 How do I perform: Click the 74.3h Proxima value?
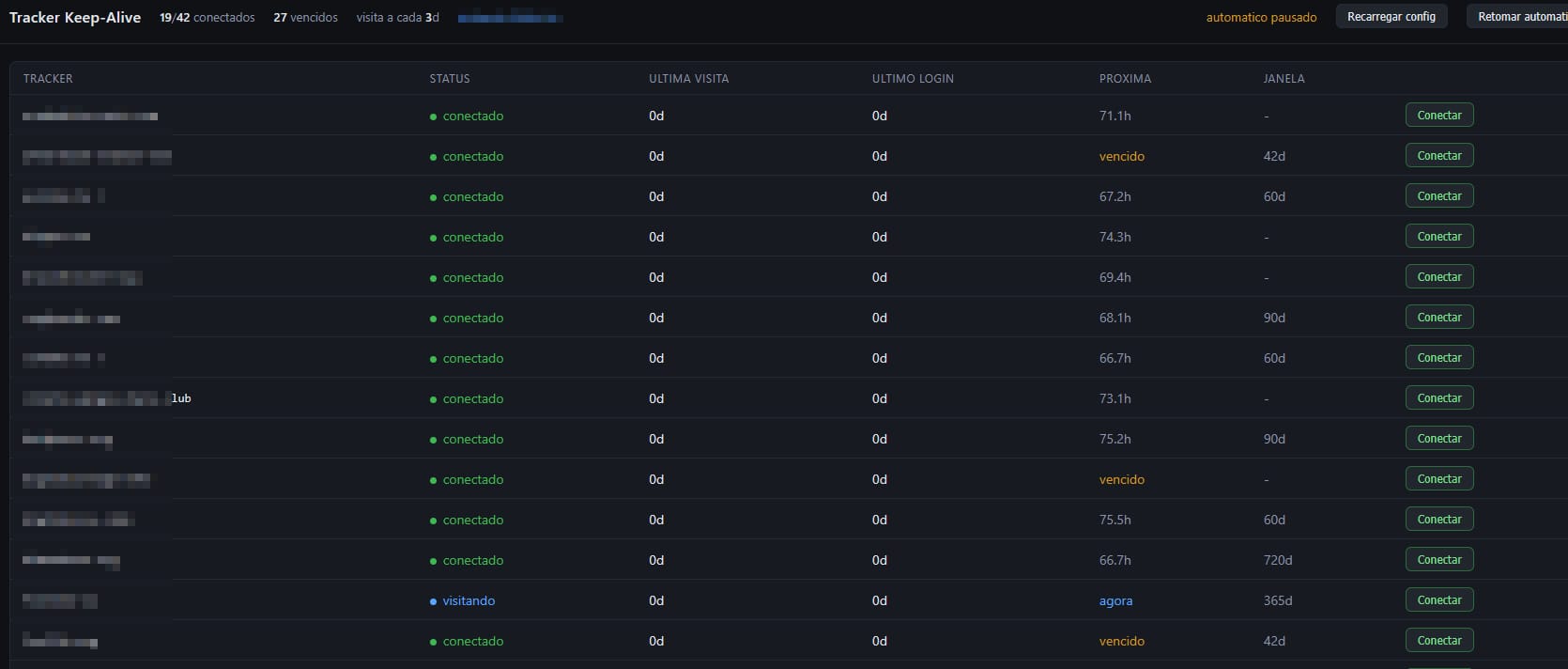point(1115,237)
